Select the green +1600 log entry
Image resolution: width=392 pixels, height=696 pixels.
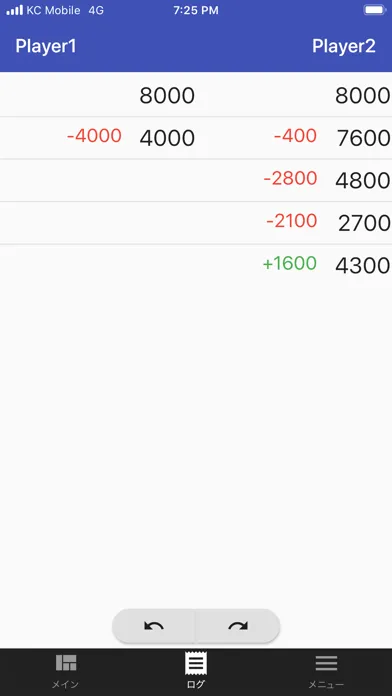click(289, 263)
